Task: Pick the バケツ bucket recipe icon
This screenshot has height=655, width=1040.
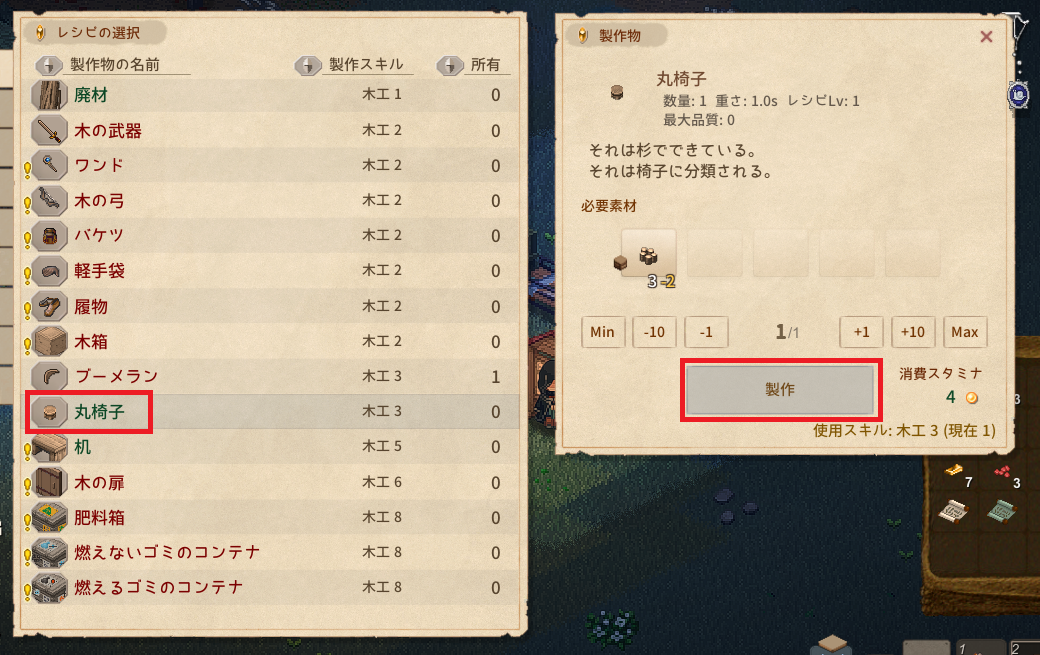Action: 50,236
